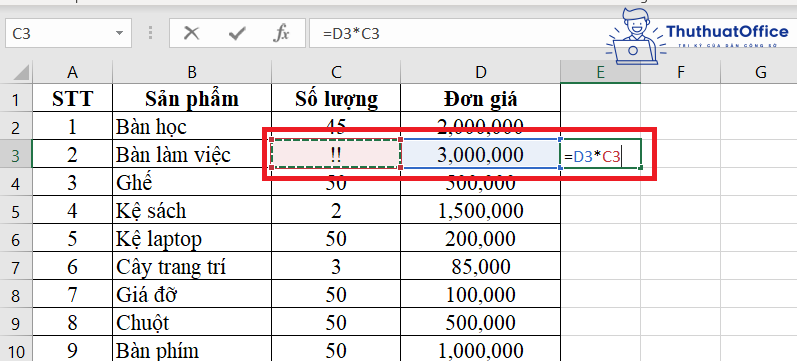Select all cells with the corner triangle

(x=21, y=73)
